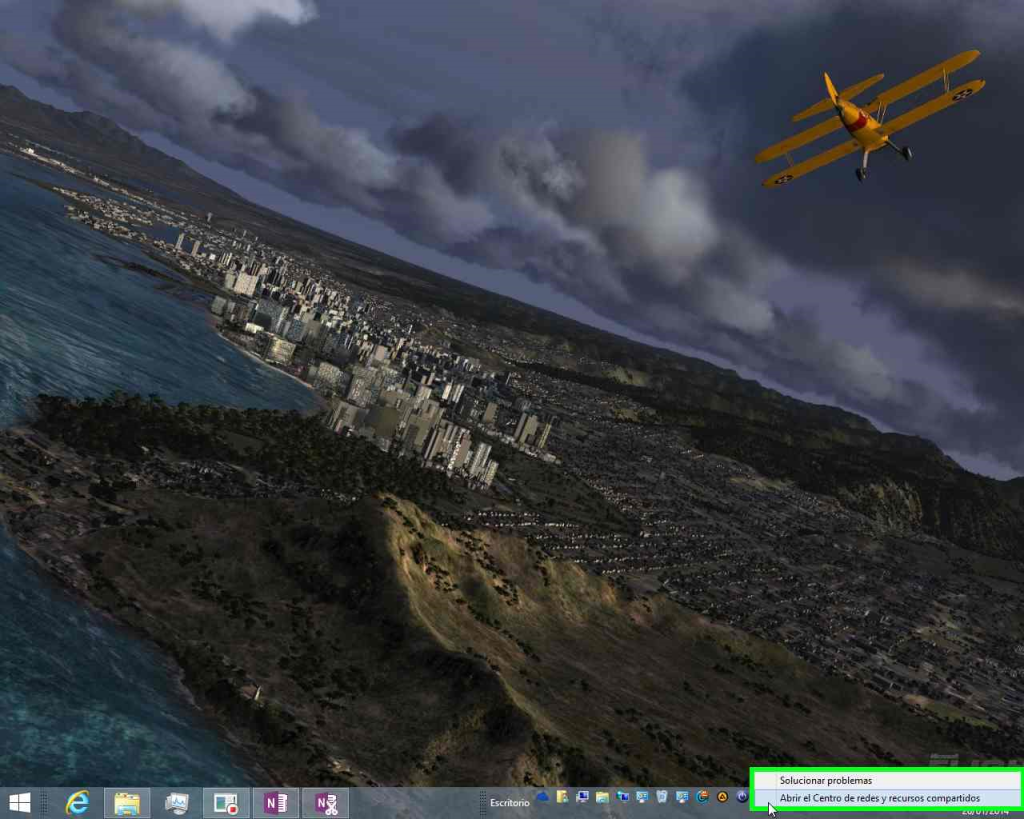The width and height of the screenshot is (1024, 819).
Task: Click the Escritorio toolbar label
Action: click(509, 803)
